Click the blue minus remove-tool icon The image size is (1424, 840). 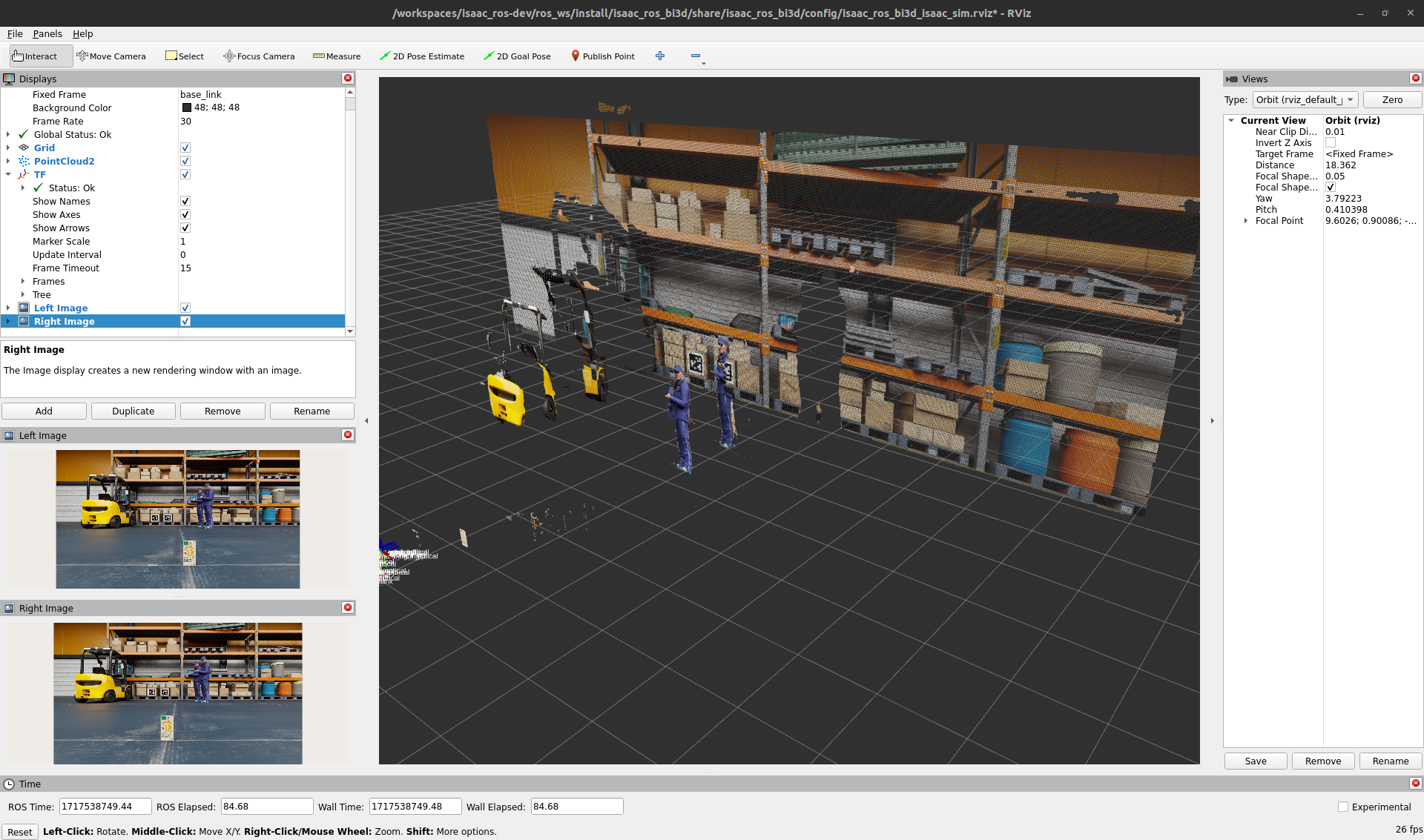[695, 56]
